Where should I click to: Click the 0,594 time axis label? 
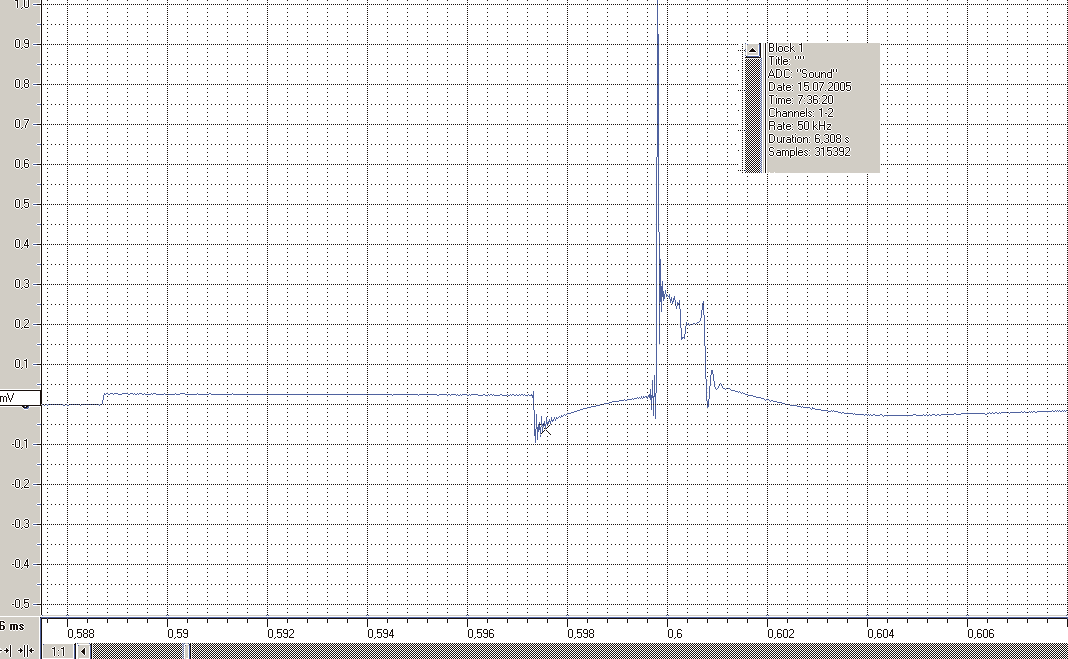click(380, 633)
